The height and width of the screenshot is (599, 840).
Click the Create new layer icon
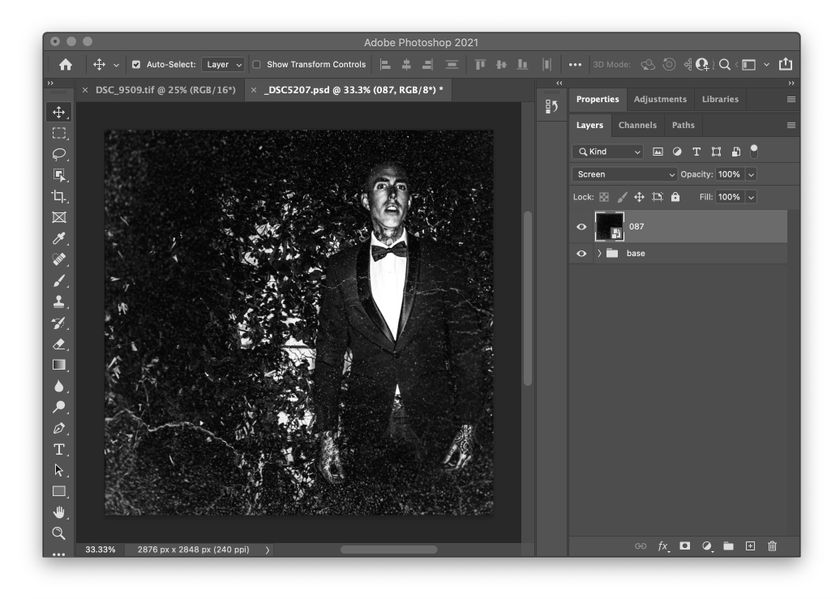tap(748, 546)
